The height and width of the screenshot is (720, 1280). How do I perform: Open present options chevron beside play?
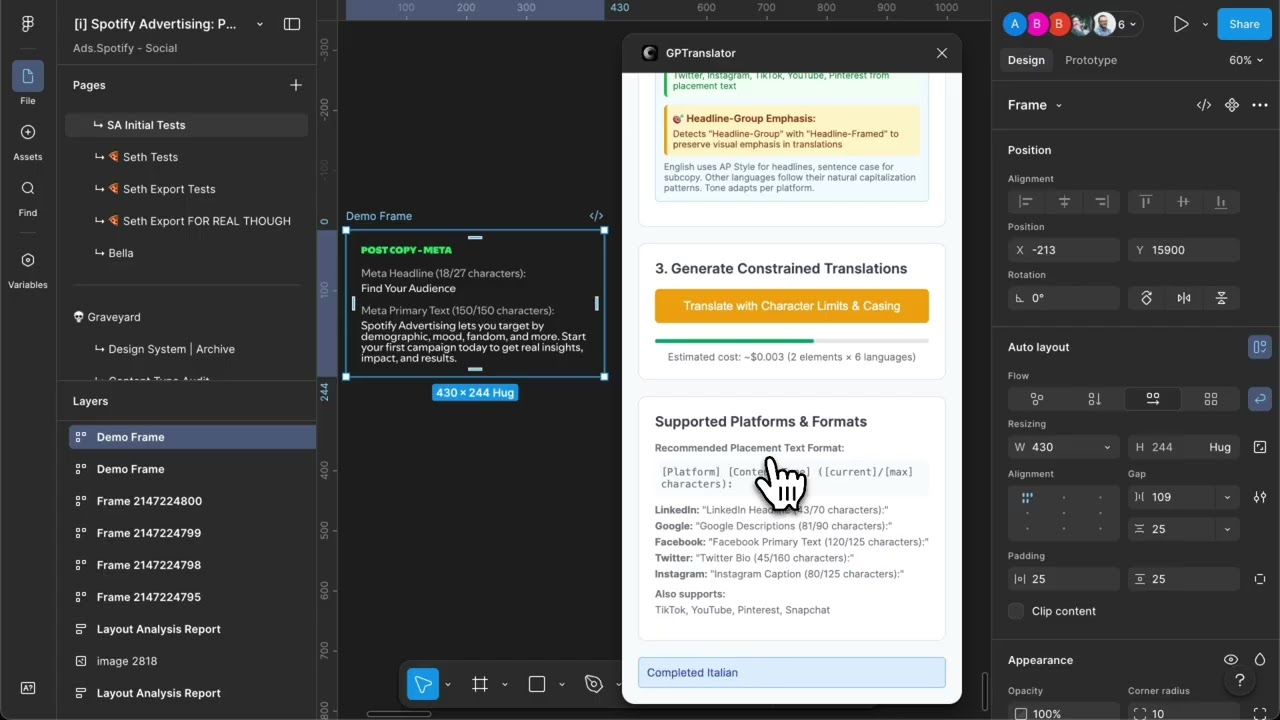pos(1205,24)
